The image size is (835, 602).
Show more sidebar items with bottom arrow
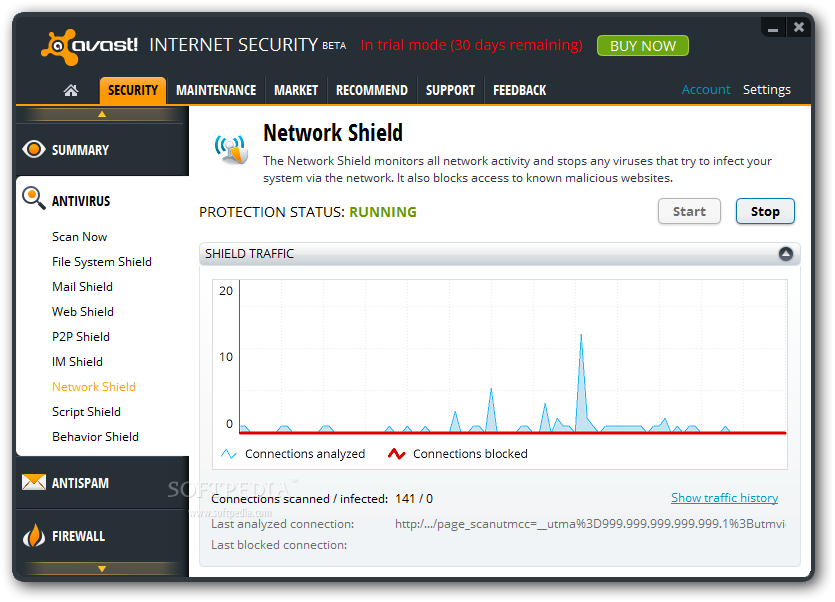tap(102, 568)
